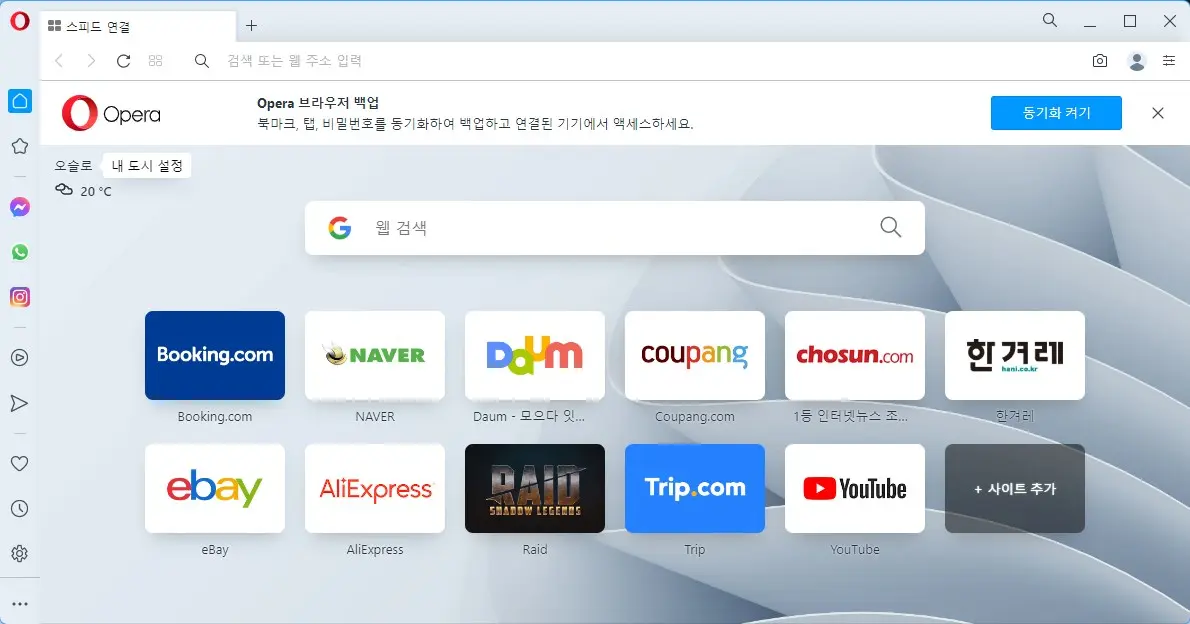Click the + 사이트 추가 tile
Screen dimensions: 1190x624
click(x=1015, y=488)
